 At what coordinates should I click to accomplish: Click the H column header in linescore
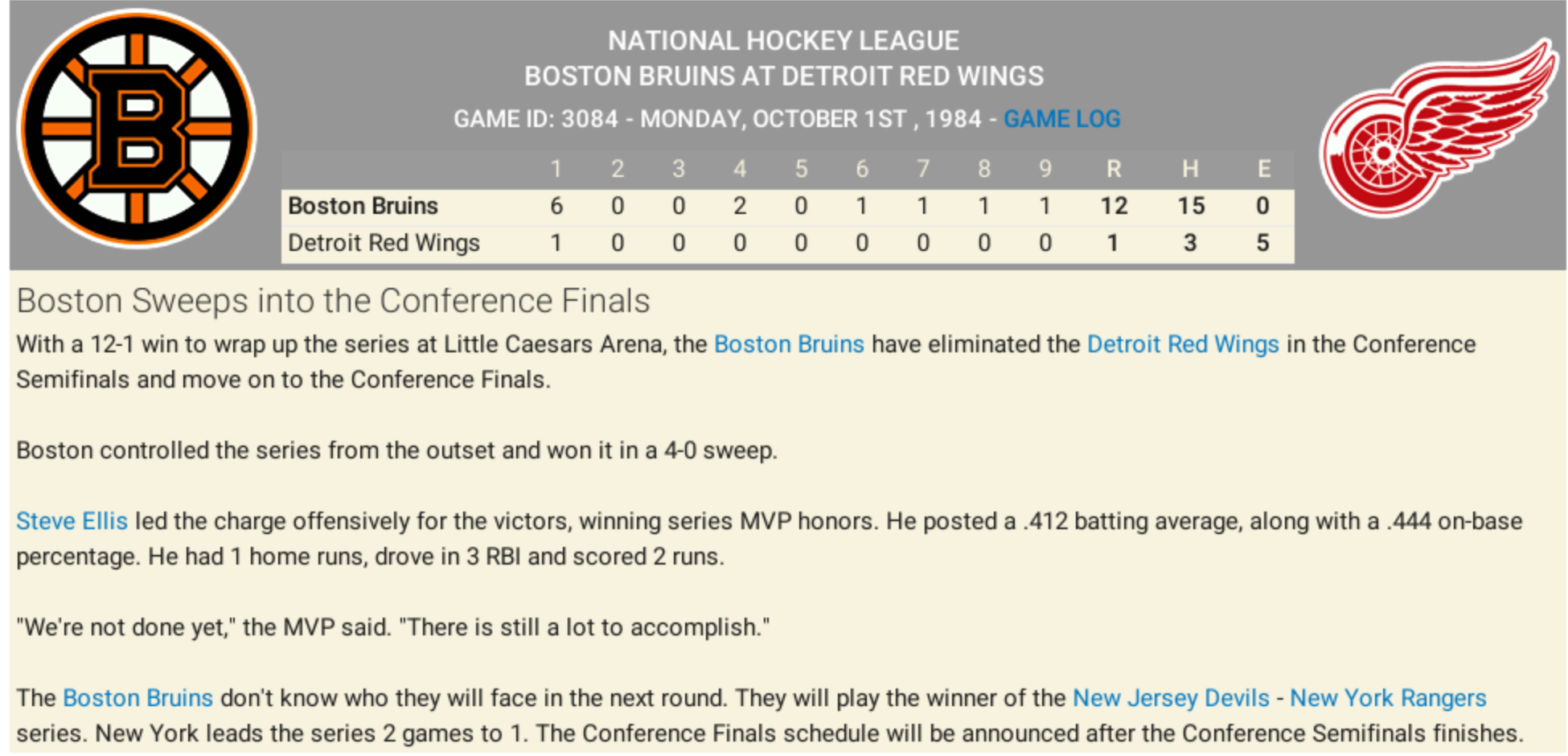[1190, 169]
